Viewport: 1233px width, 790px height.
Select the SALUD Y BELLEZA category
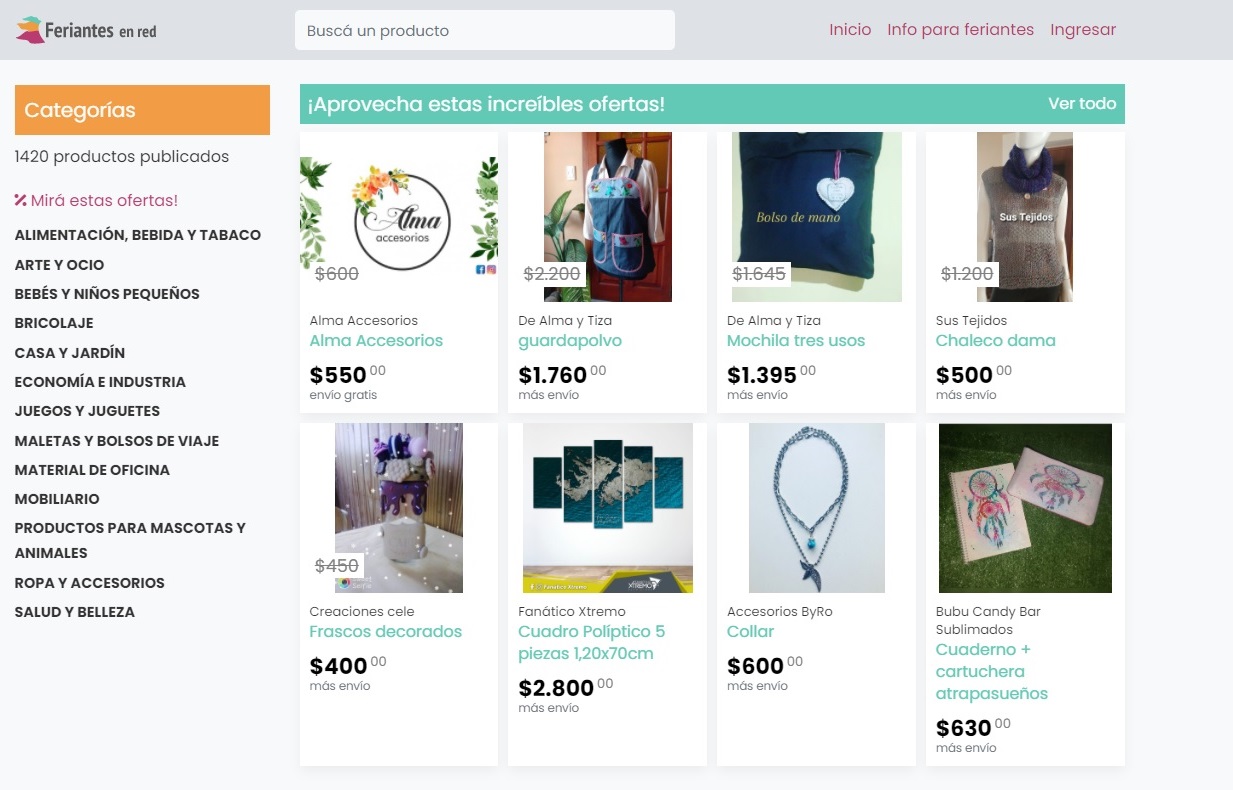[x=75, y=612]
